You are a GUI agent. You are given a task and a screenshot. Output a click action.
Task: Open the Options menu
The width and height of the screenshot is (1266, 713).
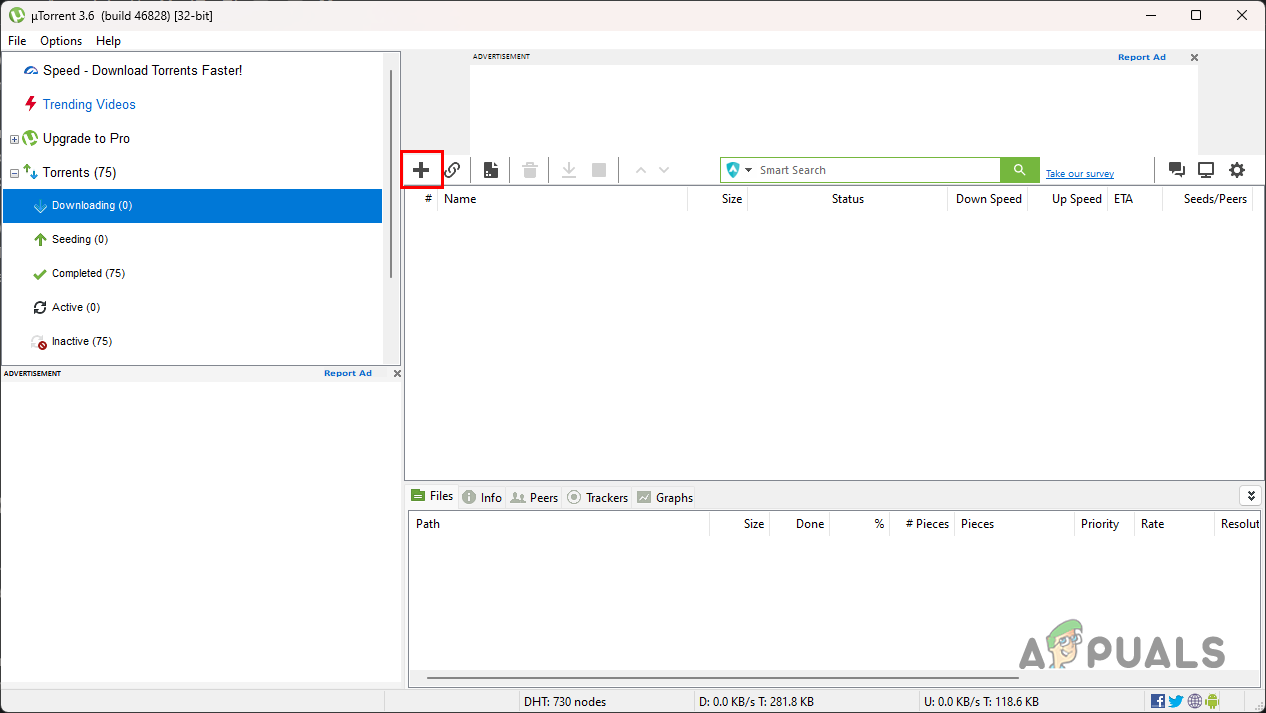[x=60, y=41]
